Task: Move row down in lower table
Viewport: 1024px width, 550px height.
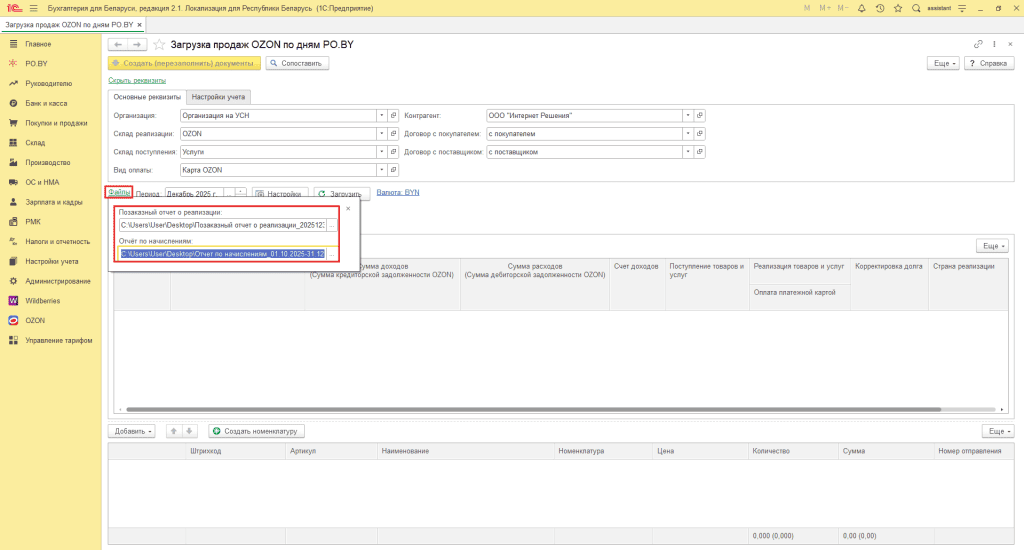Action: (x=189, y=431)
